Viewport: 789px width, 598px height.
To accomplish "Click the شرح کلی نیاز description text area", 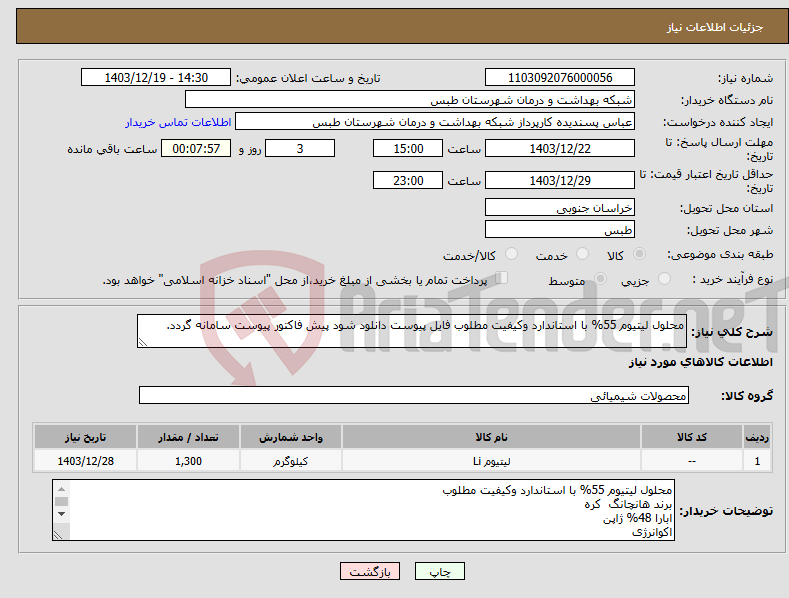I will (x=412, y=331).
